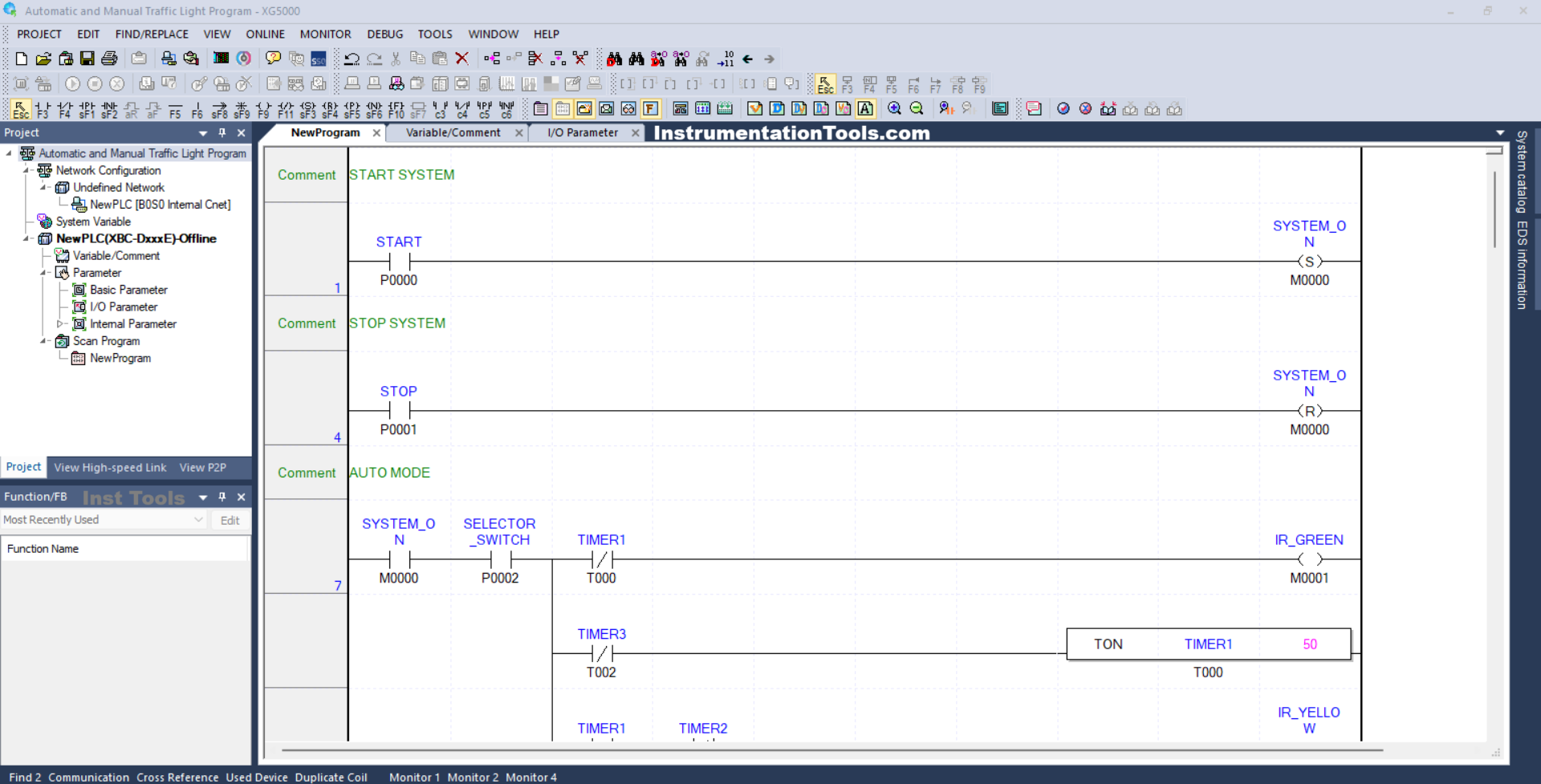Select Basic Parameter in project tree
Image resolution: width=1541 pixels, height=784 pixels.
pos(128,290)
